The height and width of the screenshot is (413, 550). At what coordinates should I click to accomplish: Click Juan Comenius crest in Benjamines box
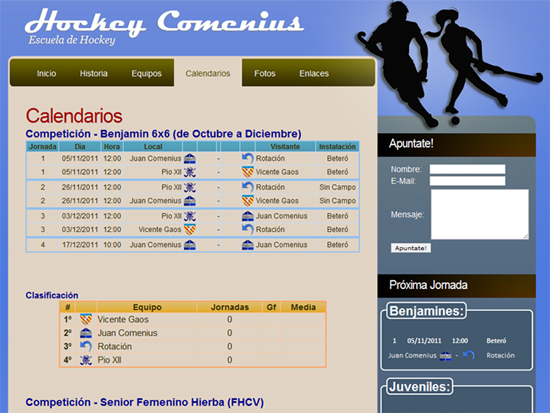pos(445,355)
